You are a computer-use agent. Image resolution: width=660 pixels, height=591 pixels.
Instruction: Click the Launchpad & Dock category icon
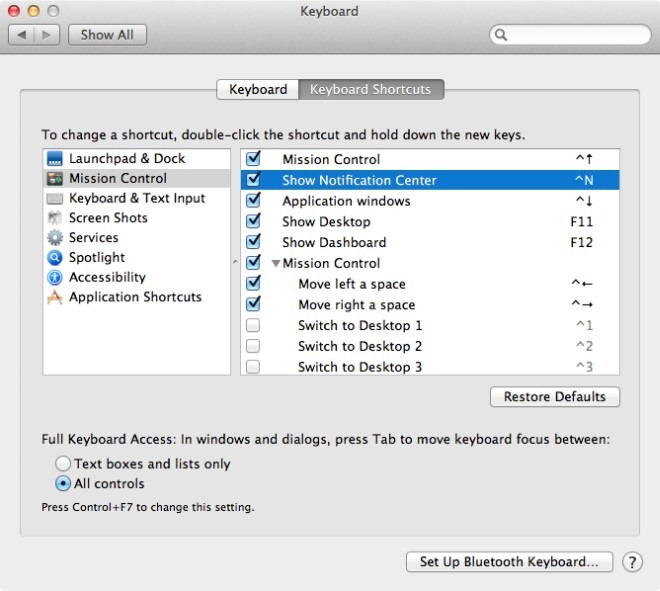tap(55, 159)
